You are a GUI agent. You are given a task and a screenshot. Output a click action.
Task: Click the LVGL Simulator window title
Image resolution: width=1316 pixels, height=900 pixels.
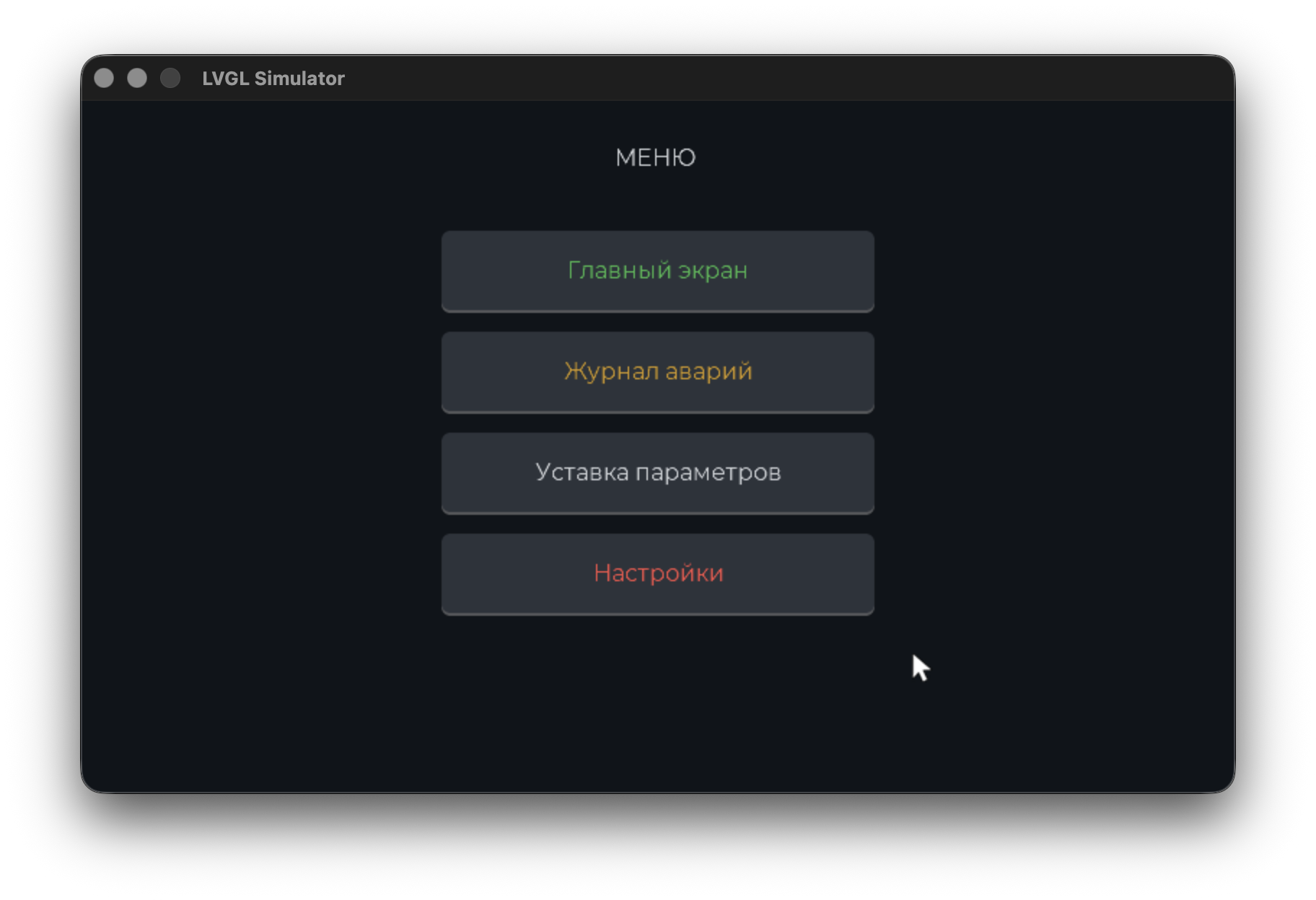273,78
